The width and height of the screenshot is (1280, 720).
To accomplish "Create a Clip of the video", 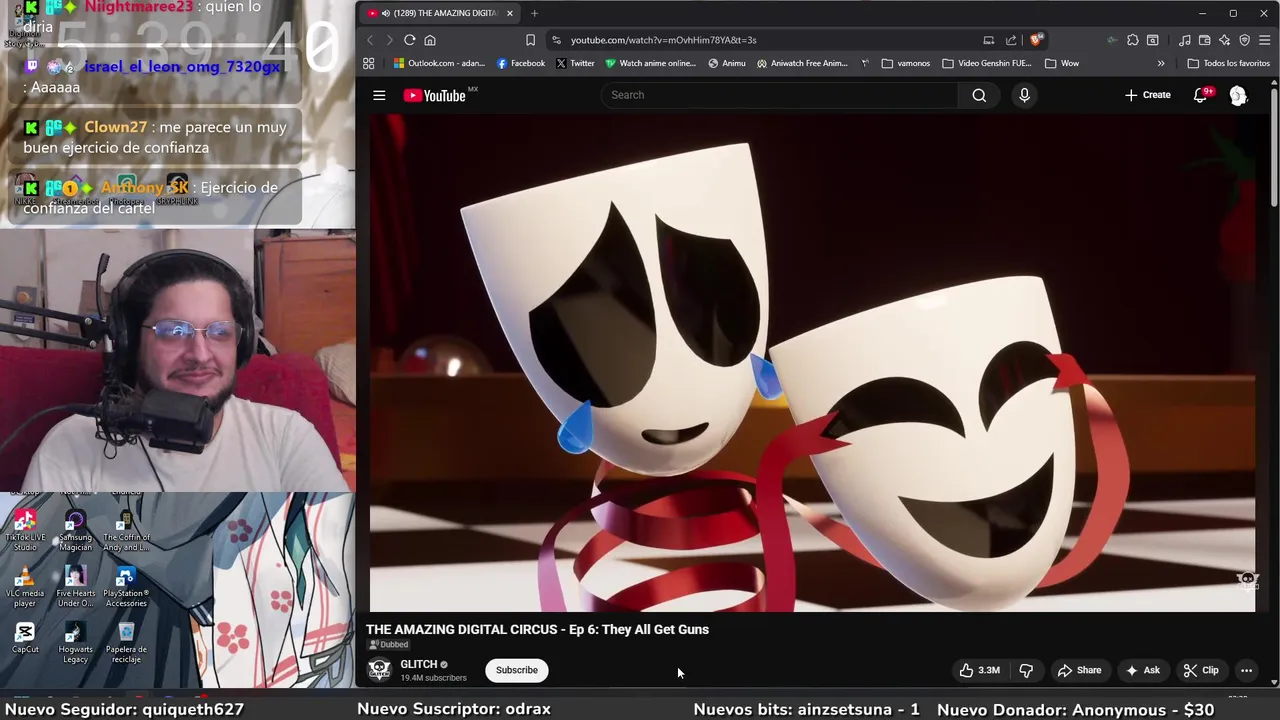I will (1201, 670).
